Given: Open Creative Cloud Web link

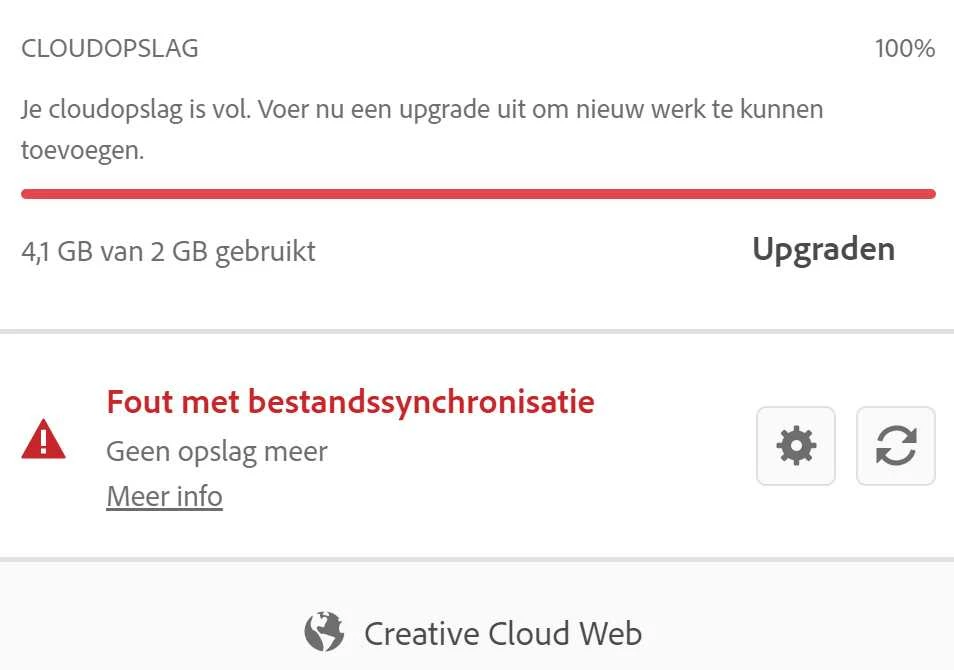Looking at the screenshot, I should click(x=473, y=633).
